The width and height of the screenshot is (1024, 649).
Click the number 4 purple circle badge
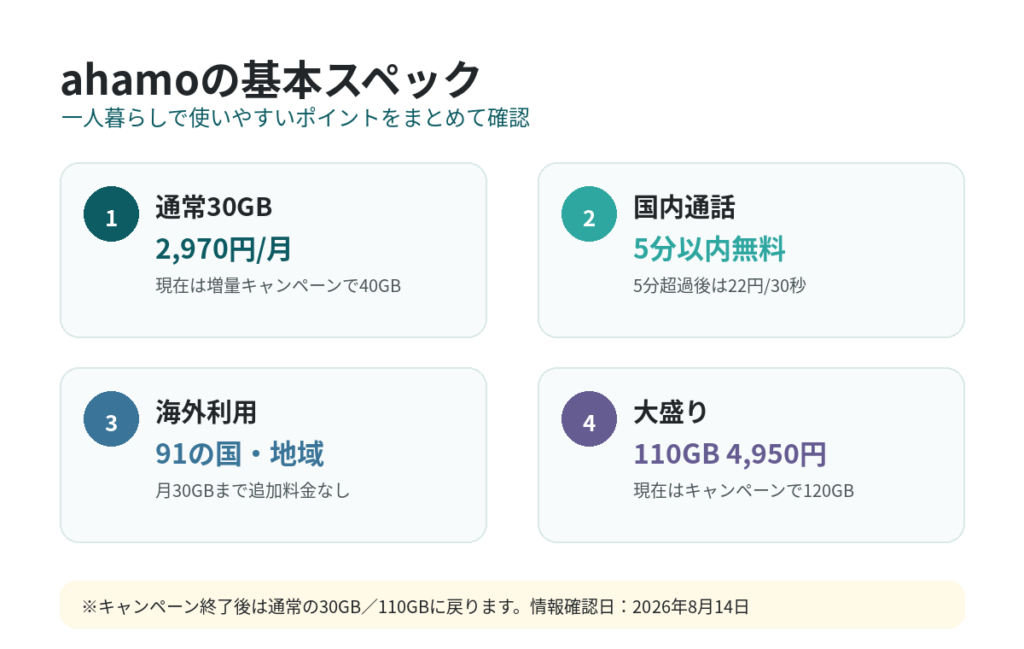(x=589, y=419)
